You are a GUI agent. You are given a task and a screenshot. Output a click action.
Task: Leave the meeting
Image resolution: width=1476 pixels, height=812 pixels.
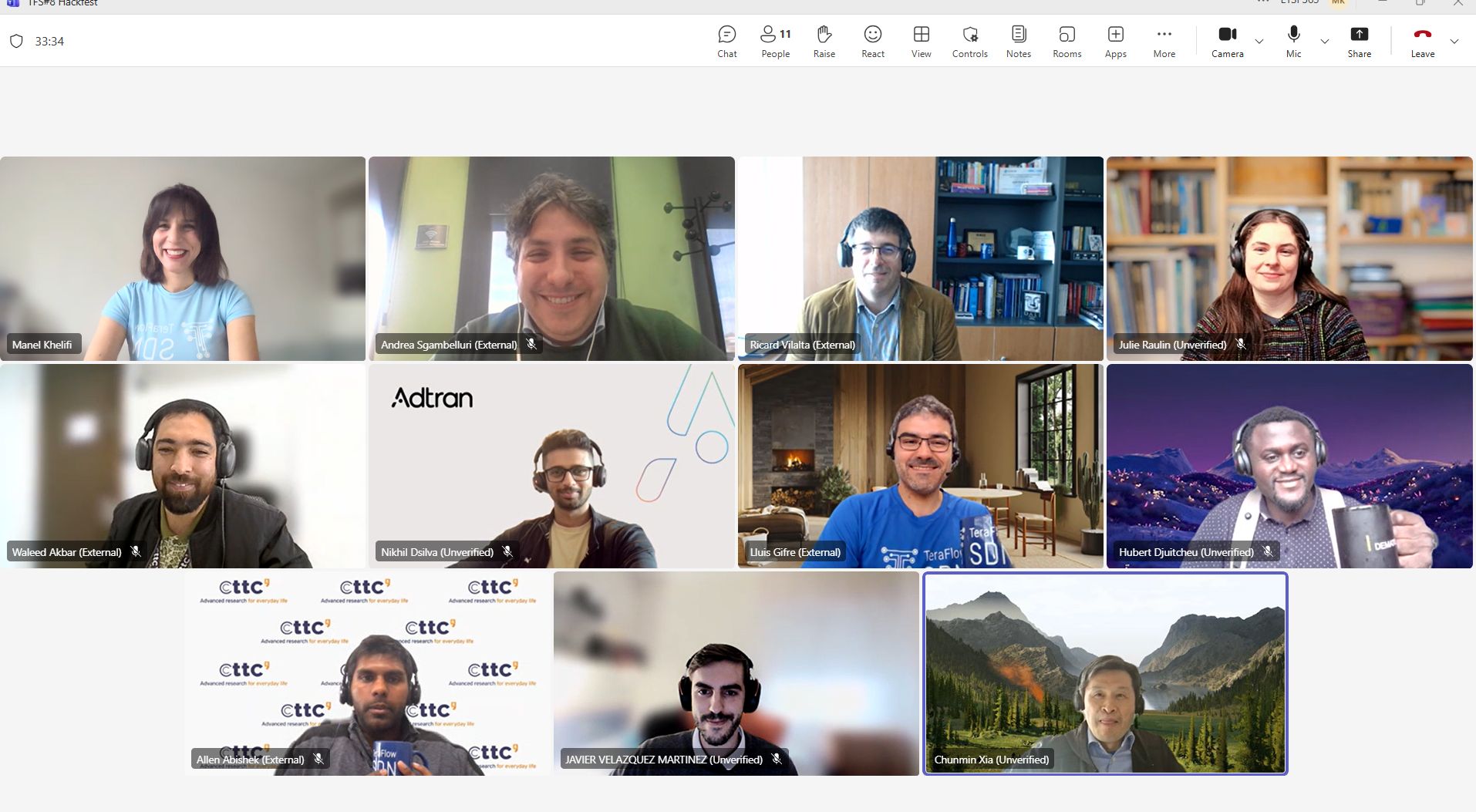click(1422, 42)
